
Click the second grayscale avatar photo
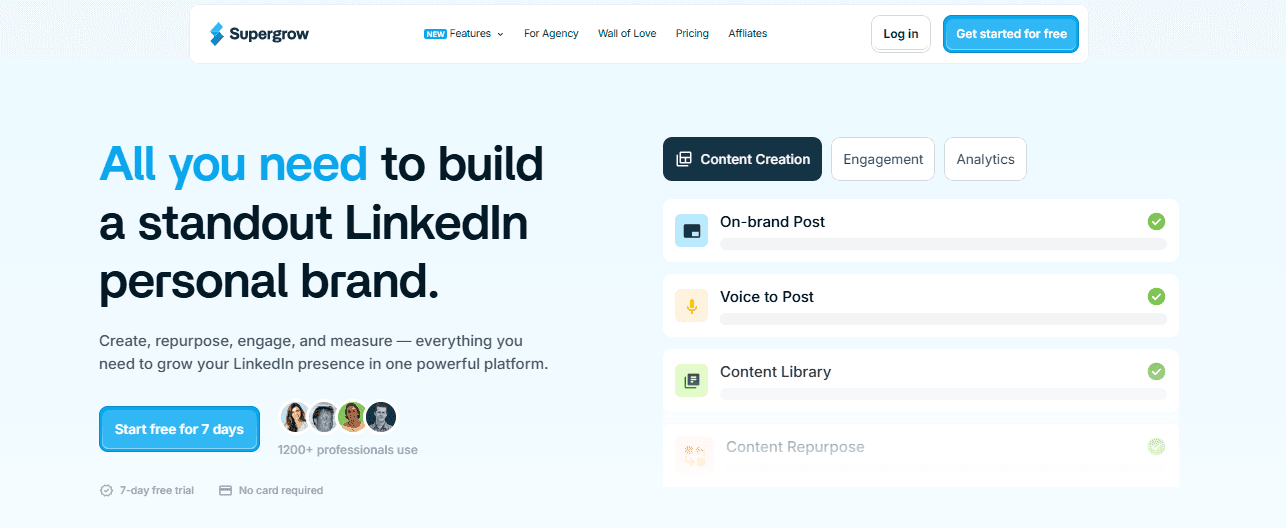pos(323,416)
